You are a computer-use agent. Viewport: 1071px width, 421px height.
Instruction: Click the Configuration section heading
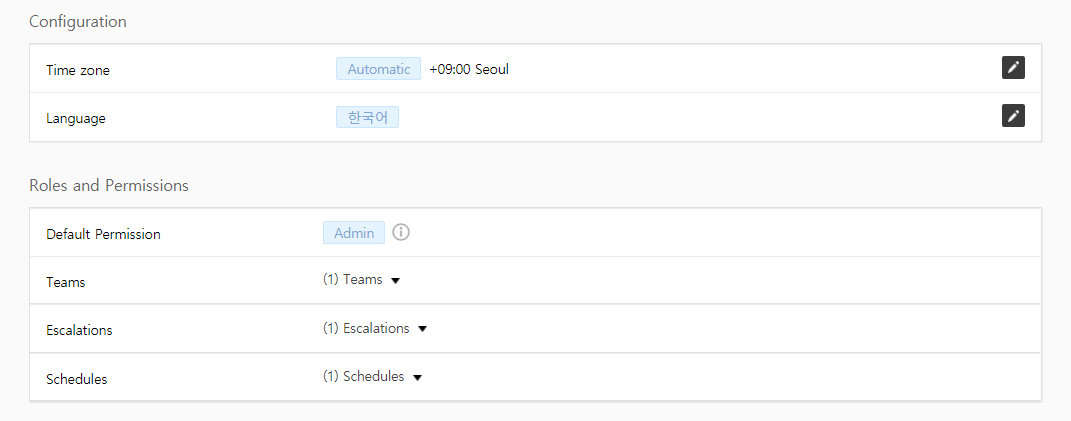tap(78, 21)
